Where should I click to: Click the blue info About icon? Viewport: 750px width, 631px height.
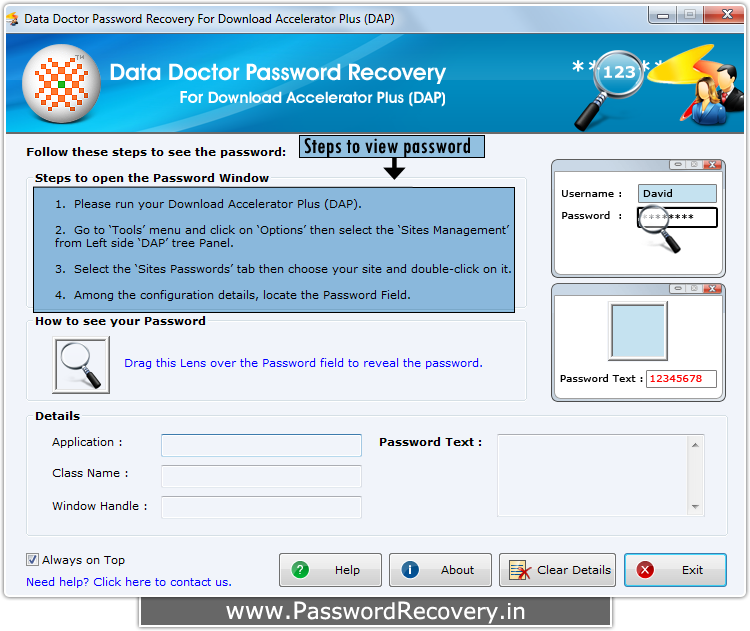tap(410, 570)
